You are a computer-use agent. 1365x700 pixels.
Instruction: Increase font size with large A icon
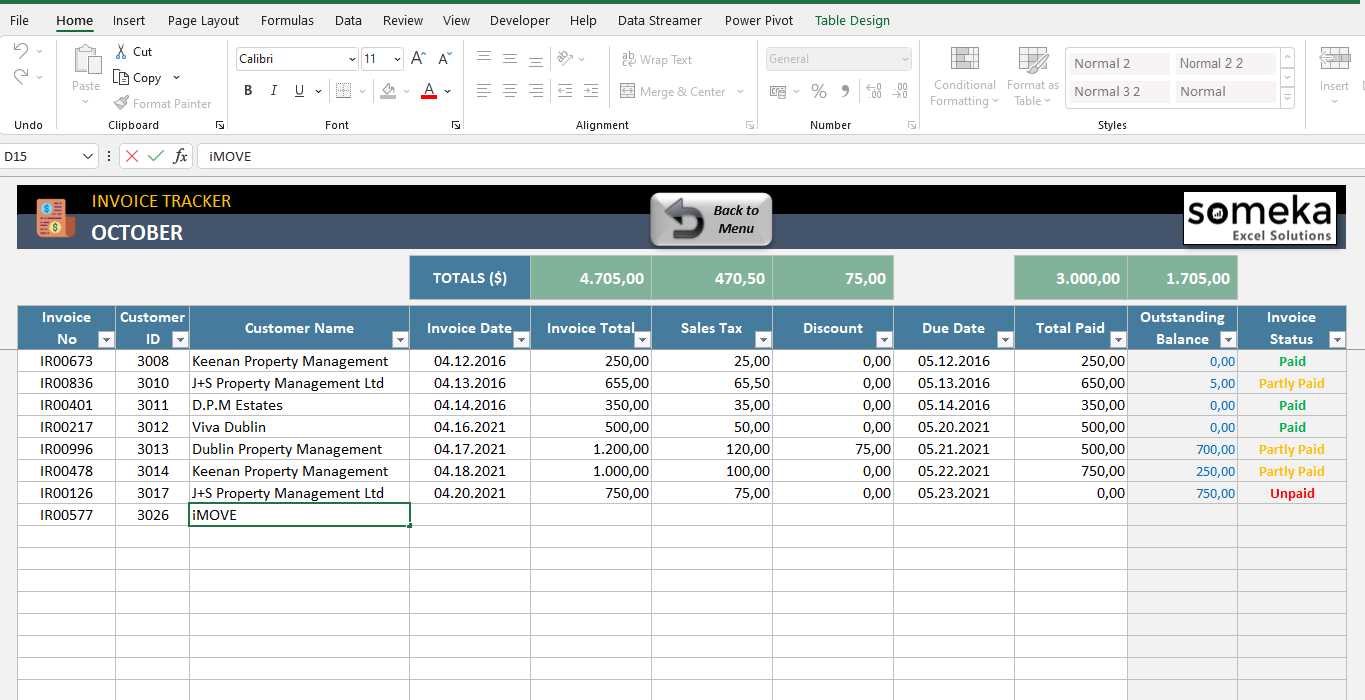coord(418,59)
